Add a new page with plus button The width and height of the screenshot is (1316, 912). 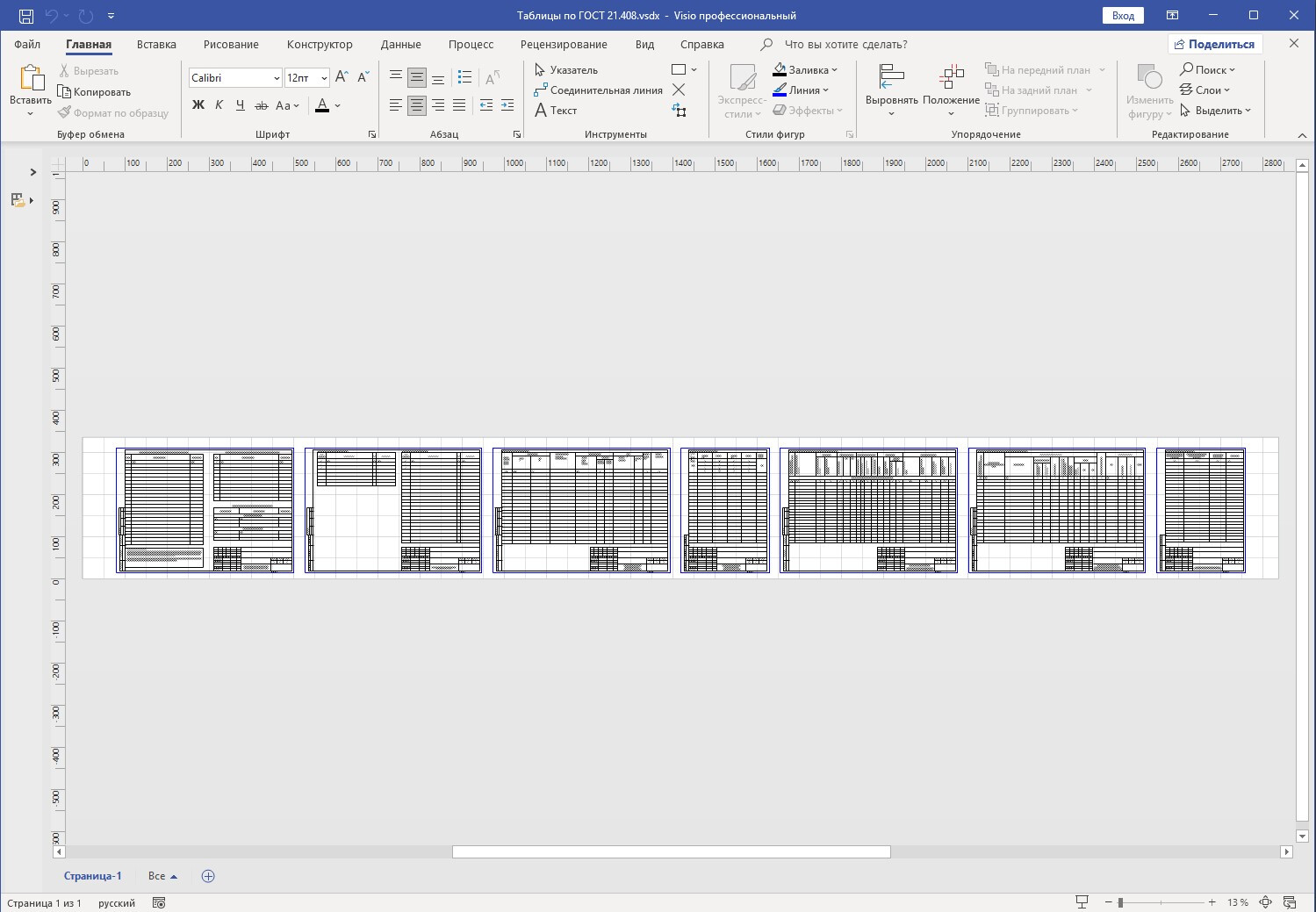coord(208,876)
